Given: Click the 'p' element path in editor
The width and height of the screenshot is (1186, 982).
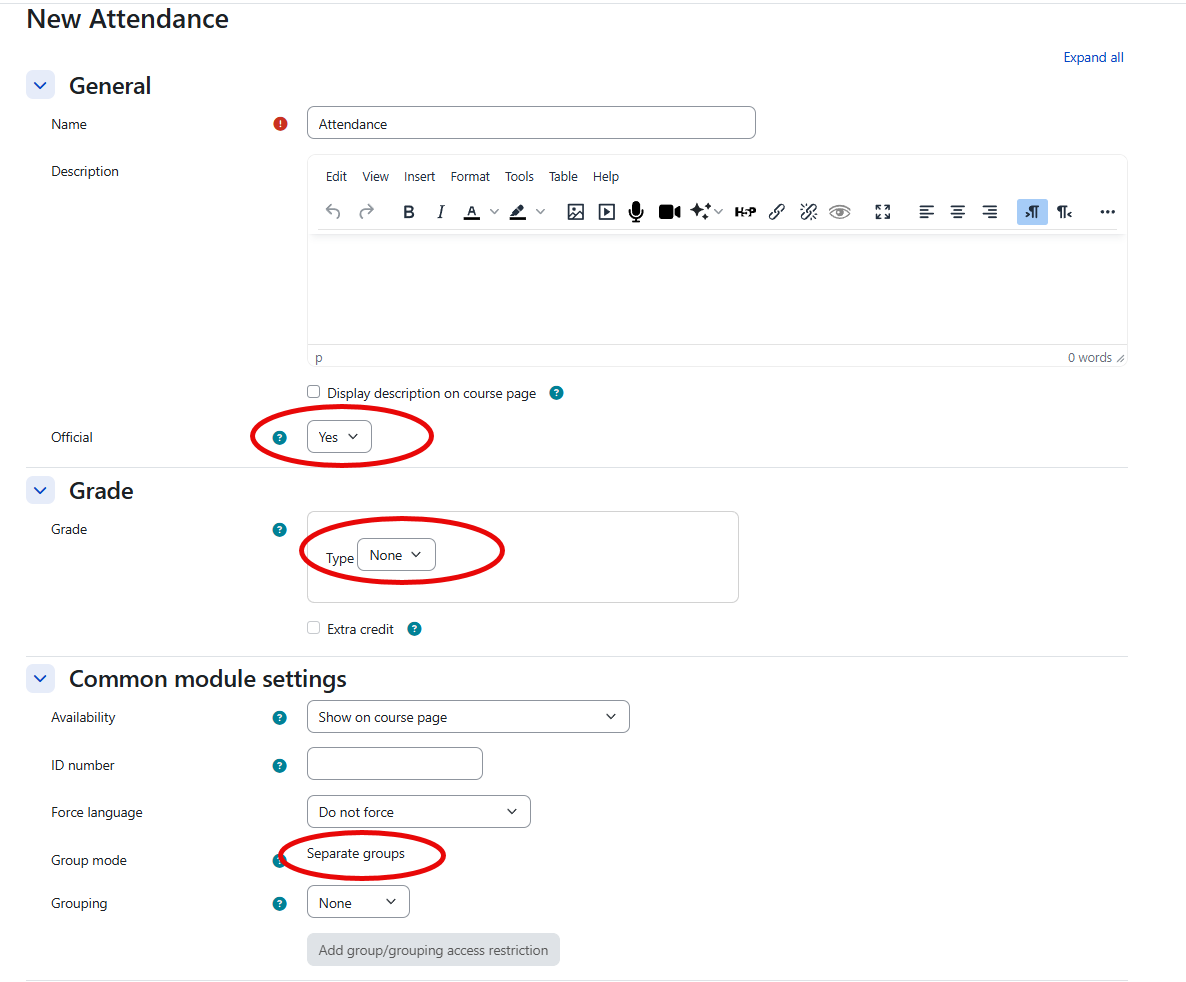Looking at the screenshot, I should pyautogui.click(x=318, y=358).
